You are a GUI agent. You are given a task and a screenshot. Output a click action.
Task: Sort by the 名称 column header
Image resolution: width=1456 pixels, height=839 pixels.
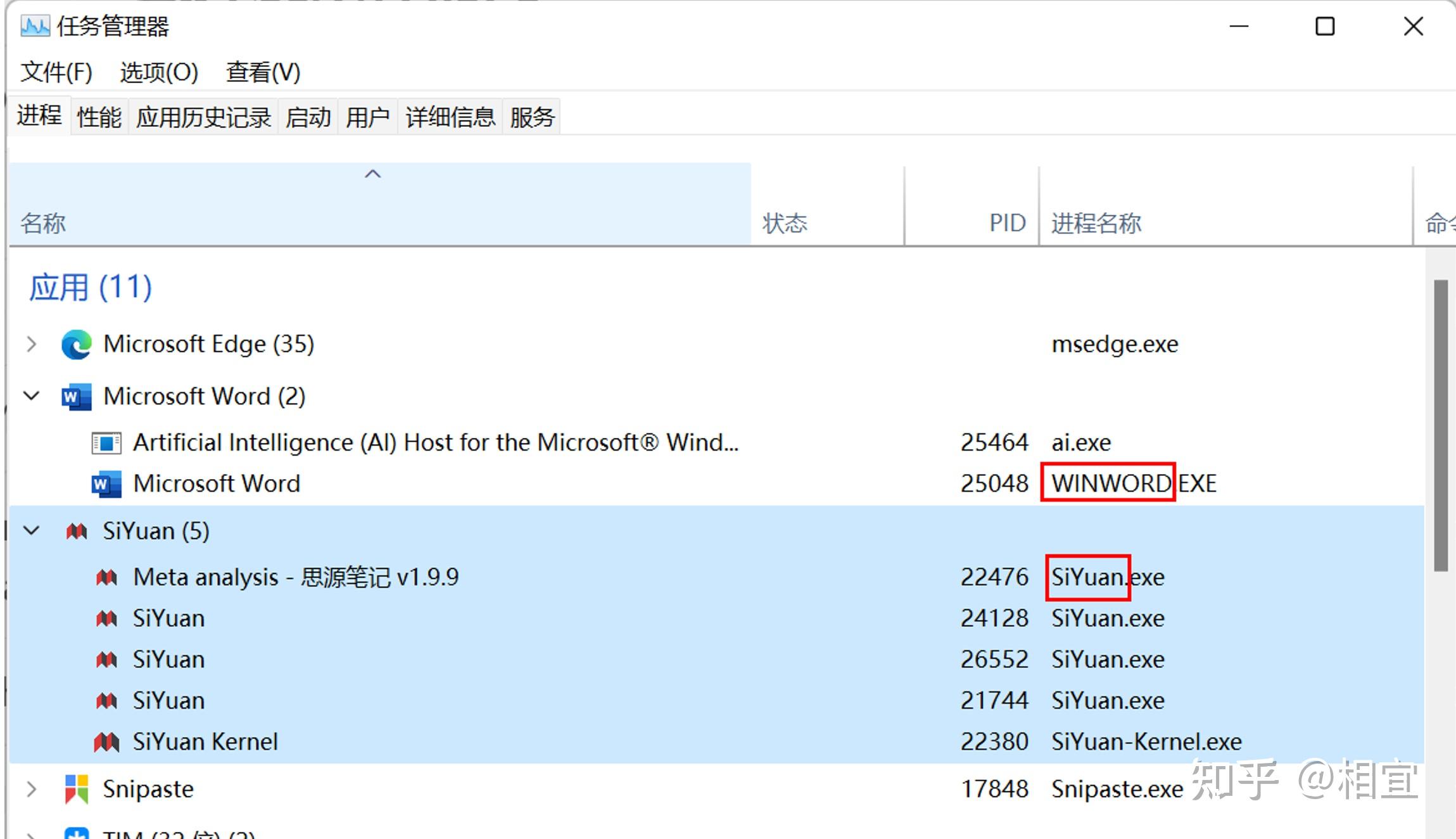click(380, 204)
